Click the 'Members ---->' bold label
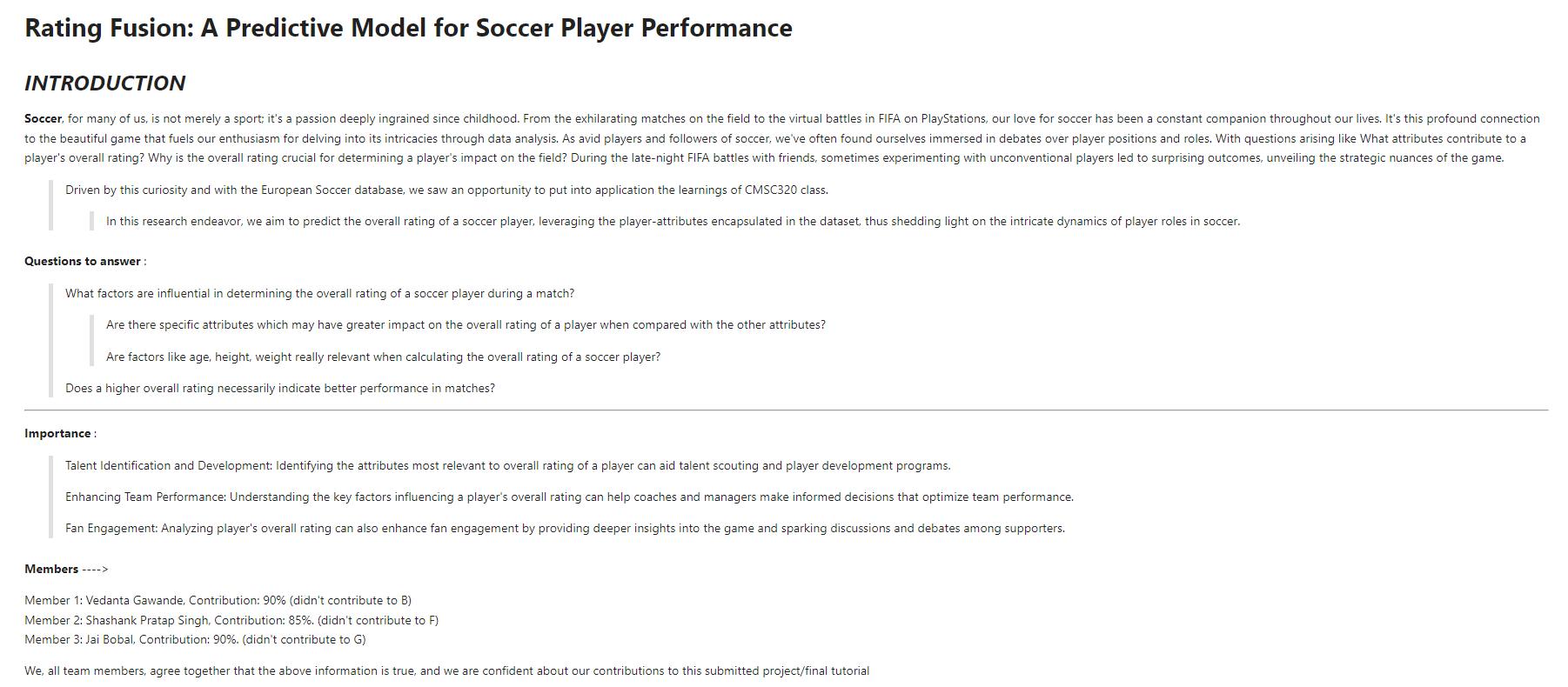This screenshot has height=687, width=1568. (66, 569)
